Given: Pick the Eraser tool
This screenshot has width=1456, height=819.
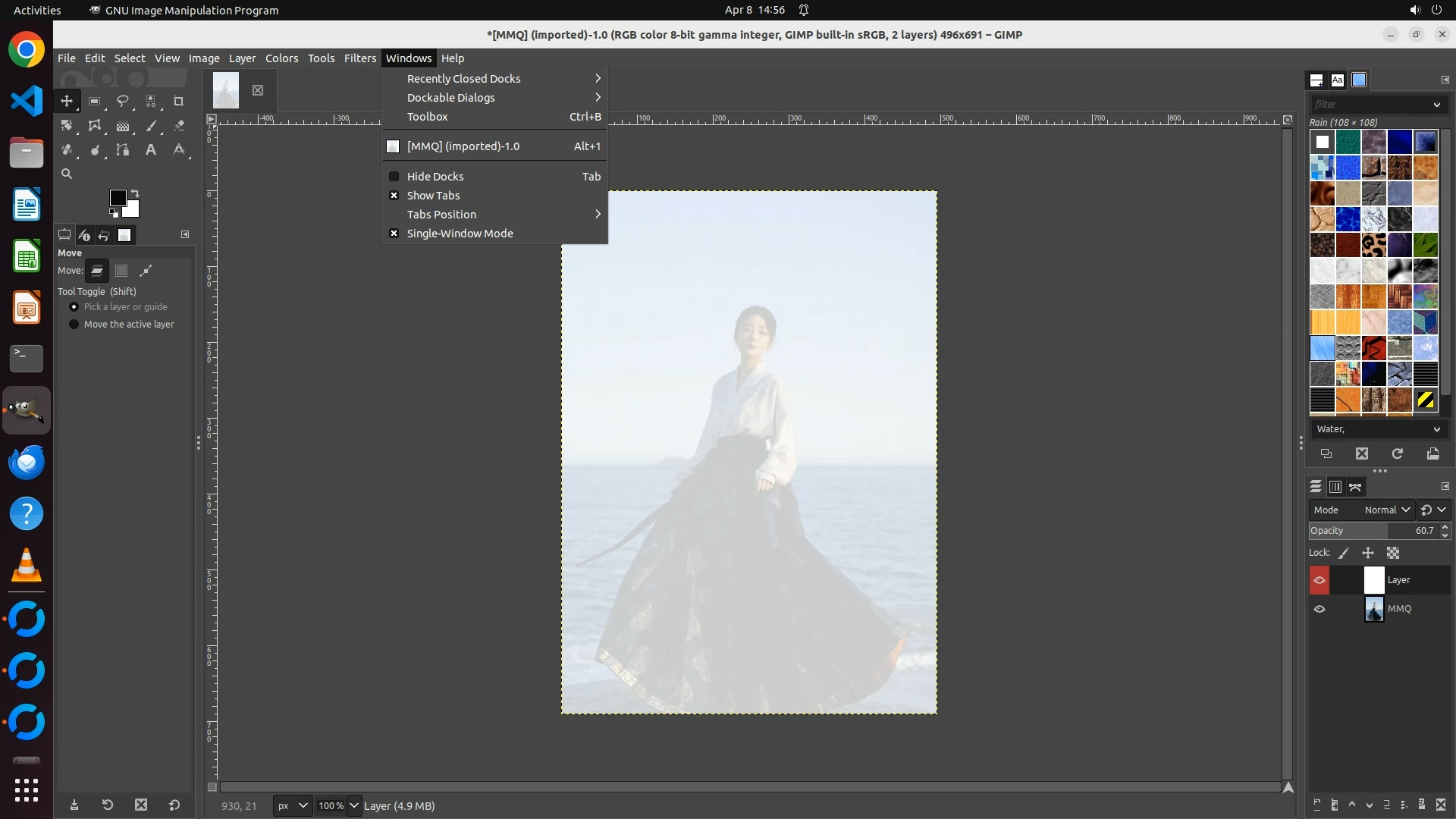Looking at the screenshot, I should (x=179, y=126).
